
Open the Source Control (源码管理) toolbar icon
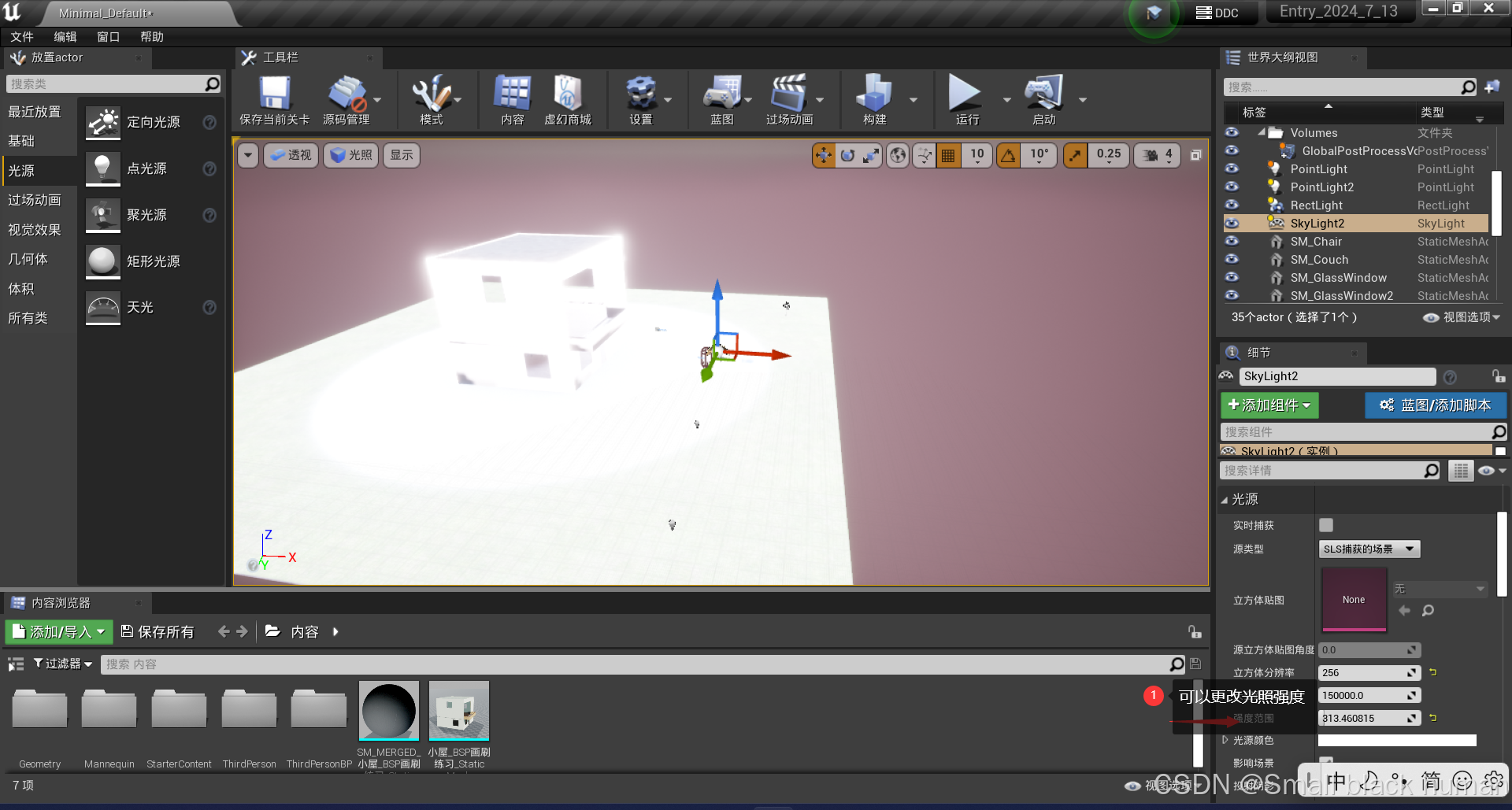346,94
